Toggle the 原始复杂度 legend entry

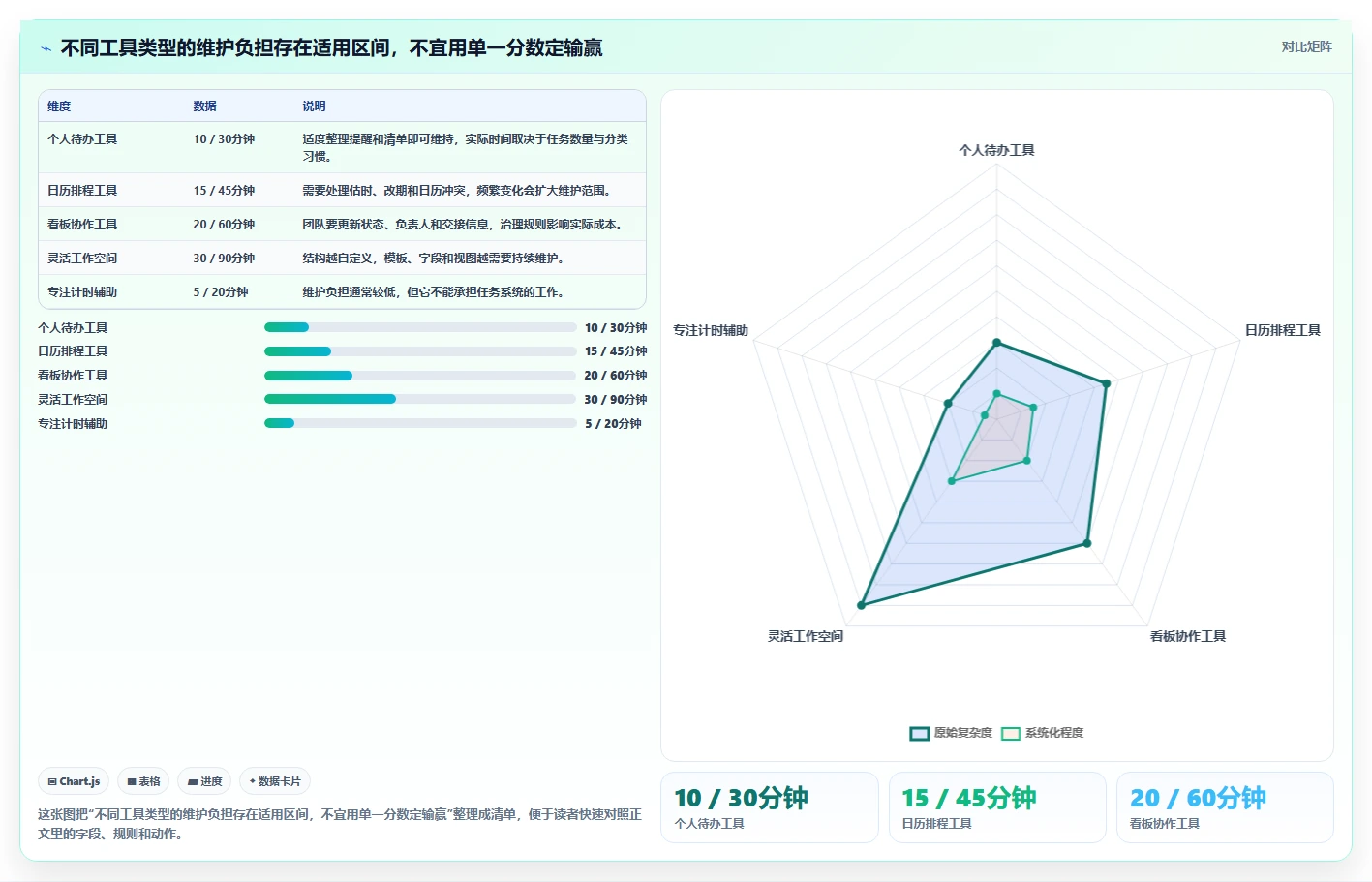[951, 733]
